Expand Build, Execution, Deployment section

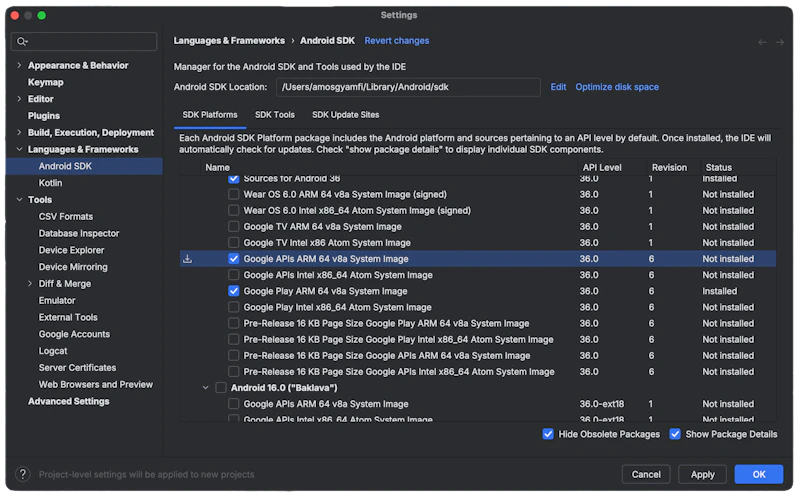pyautogui.click(x=19, y=133)
